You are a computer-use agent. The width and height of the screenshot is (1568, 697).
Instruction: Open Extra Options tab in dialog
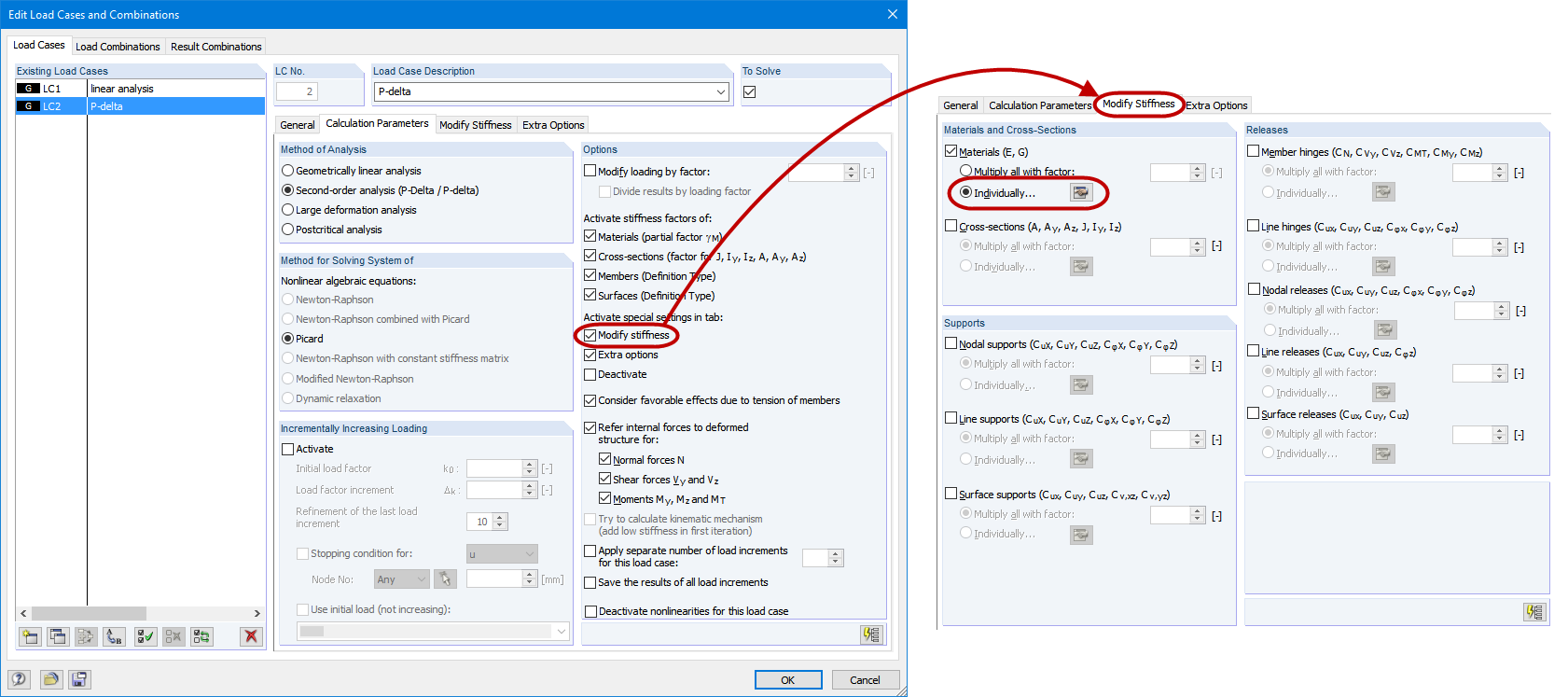coord(553,125)
